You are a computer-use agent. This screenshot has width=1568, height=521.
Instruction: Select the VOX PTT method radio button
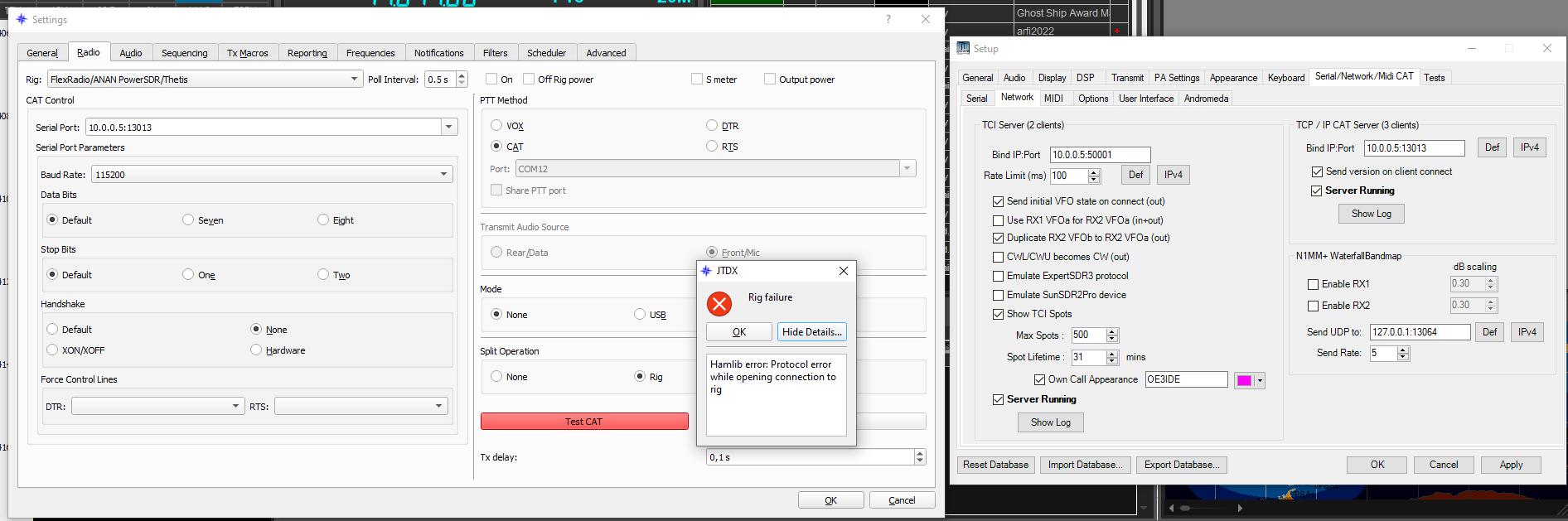click(496, 126)
